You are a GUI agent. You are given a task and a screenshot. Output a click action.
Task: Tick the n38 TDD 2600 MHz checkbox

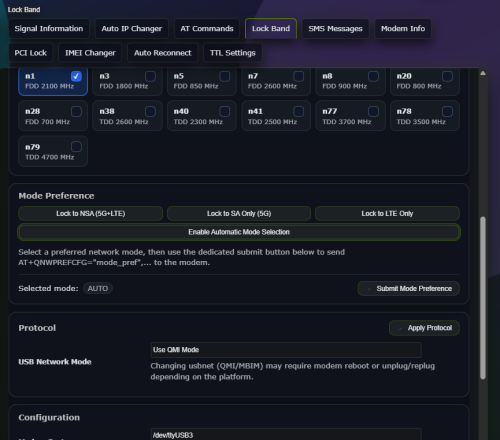(x=150, y=111)
